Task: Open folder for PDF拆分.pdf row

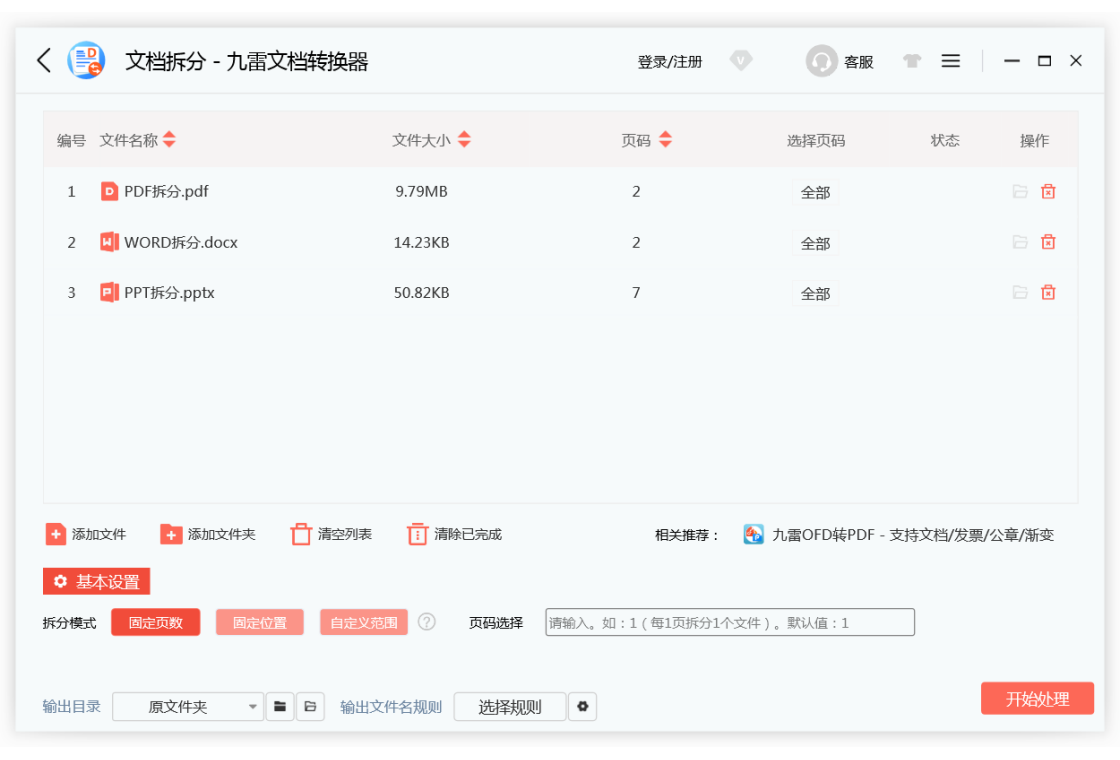Action: click(x=1020, y=191)
